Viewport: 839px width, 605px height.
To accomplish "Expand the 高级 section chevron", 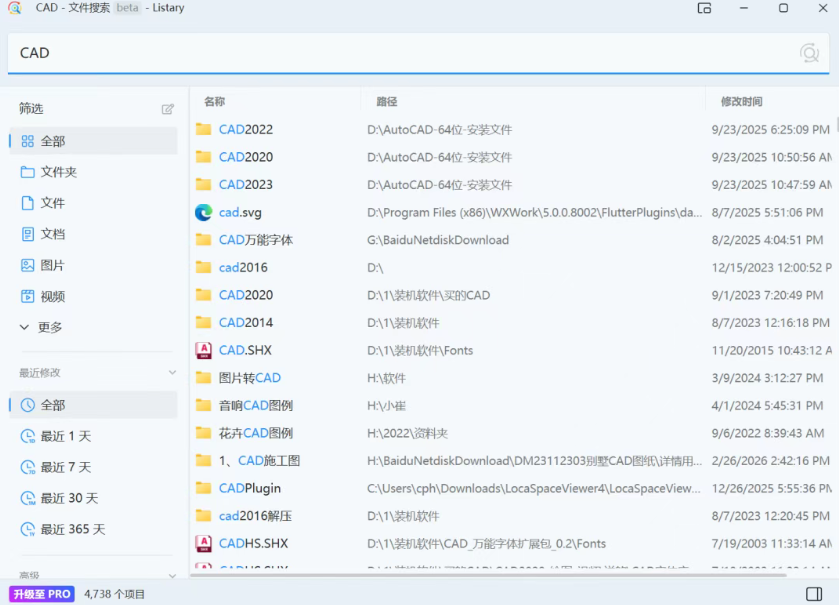I will pyautogui.click(x=172, y=576).
